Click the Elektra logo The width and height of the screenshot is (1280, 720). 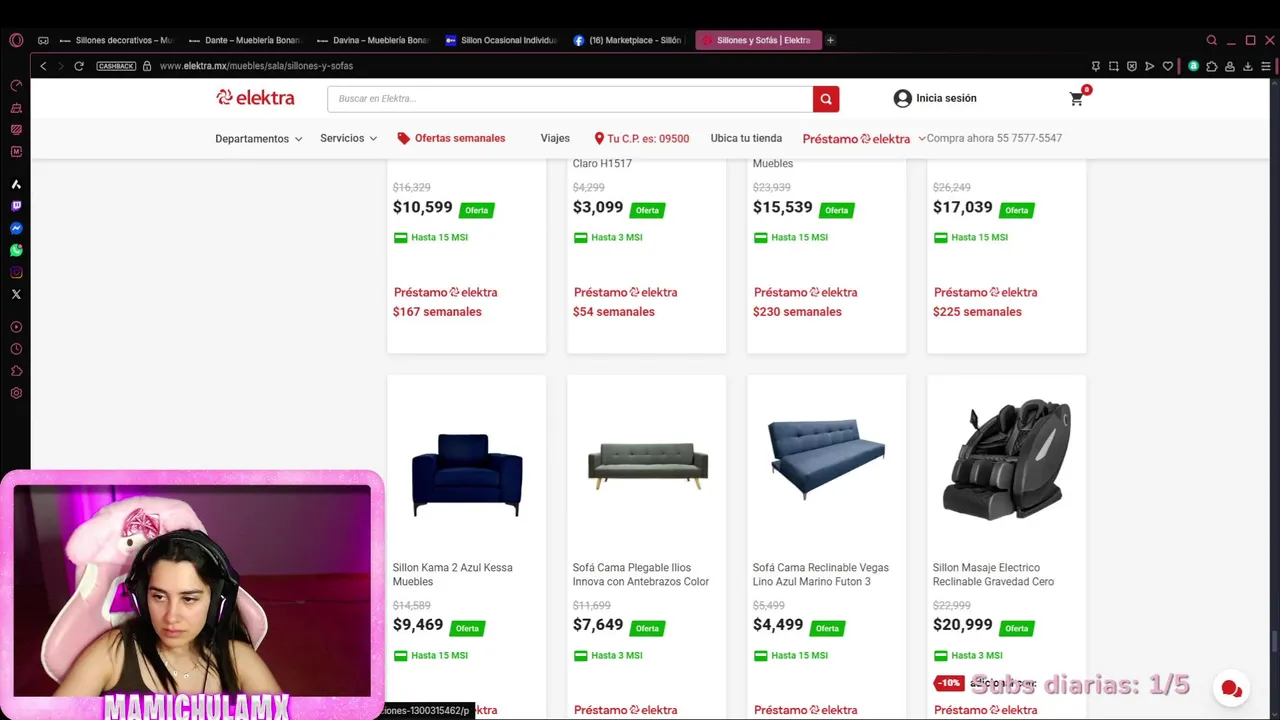tap(255, 97)
